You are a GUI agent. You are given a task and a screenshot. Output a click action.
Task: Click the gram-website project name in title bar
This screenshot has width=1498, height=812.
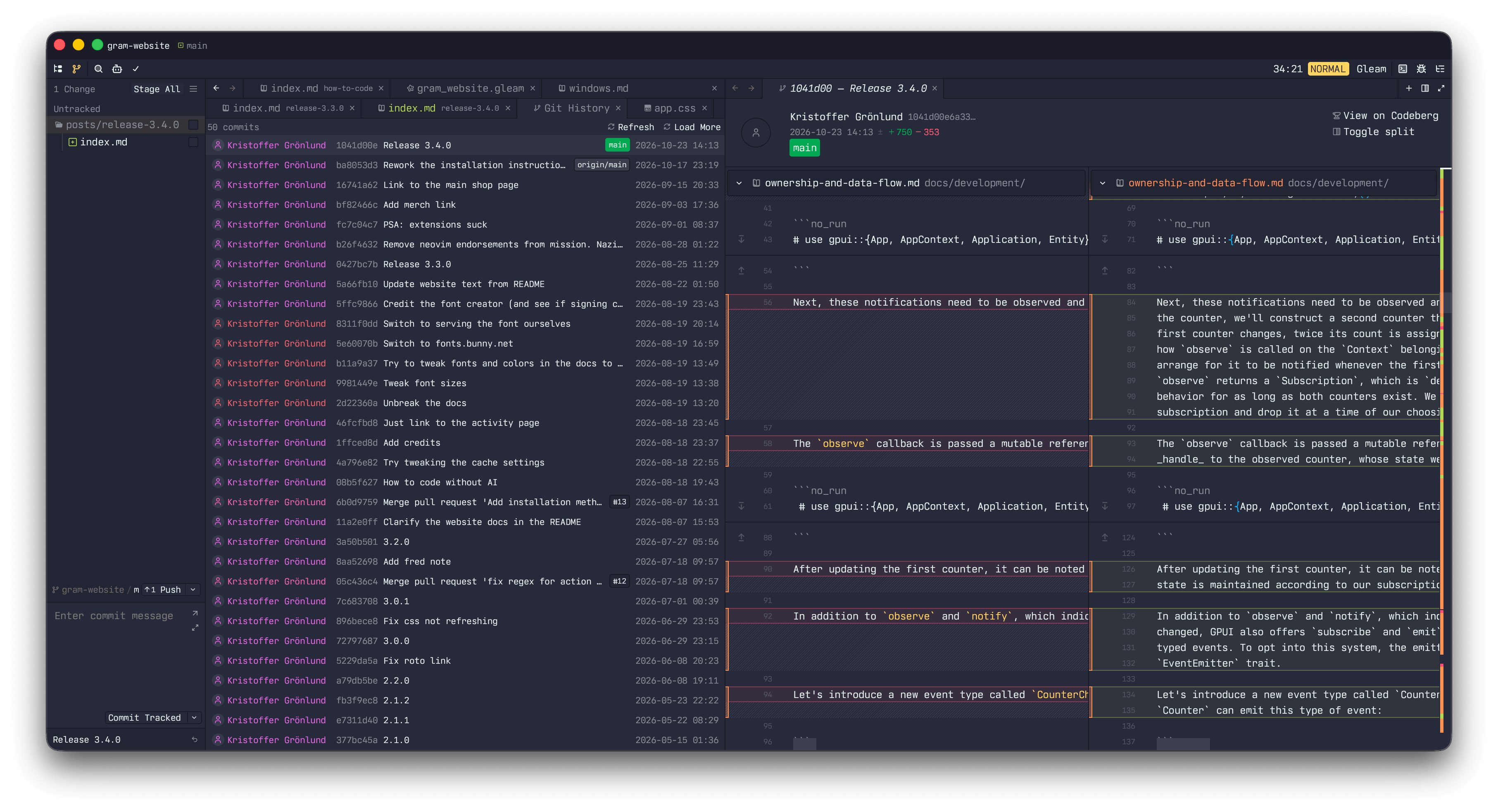tap(138, 45)
